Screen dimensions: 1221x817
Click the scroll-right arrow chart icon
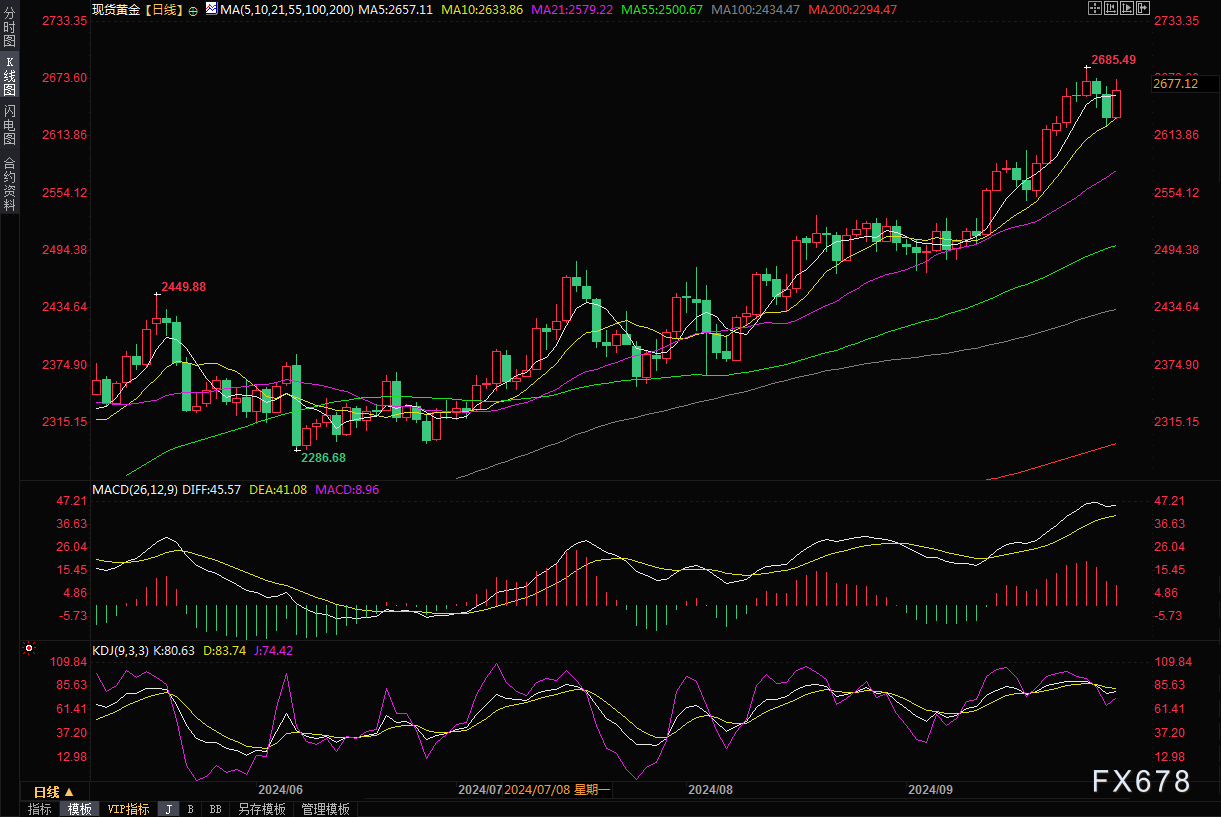coord(1143,8)
